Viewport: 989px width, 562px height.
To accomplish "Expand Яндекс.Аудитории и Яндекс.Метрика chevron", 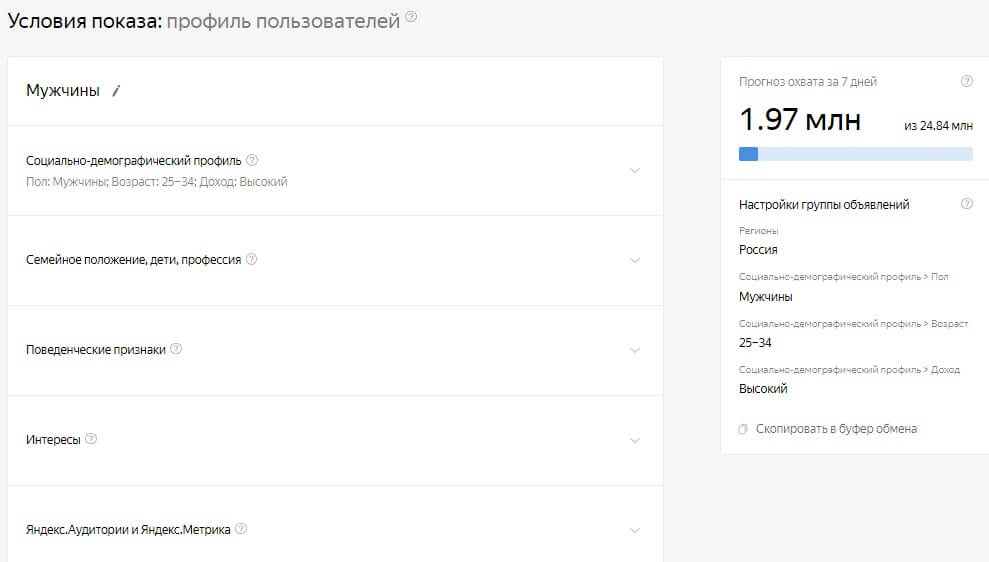I will pos(634,530).
